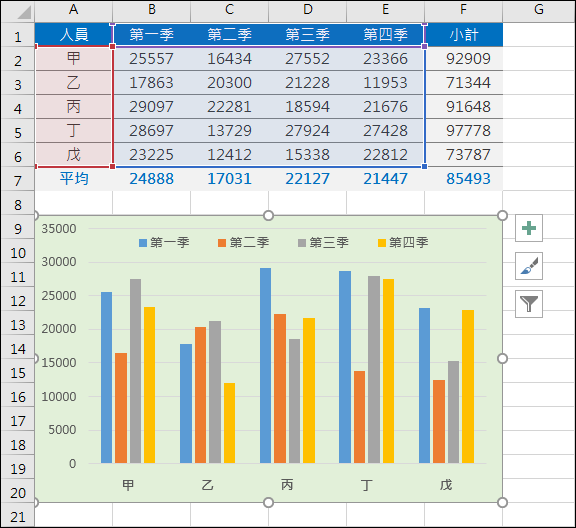The width and height of the screenshot is (576, 528).
Task: Select cell containing 18594
Action: click(x=307, y=107)
